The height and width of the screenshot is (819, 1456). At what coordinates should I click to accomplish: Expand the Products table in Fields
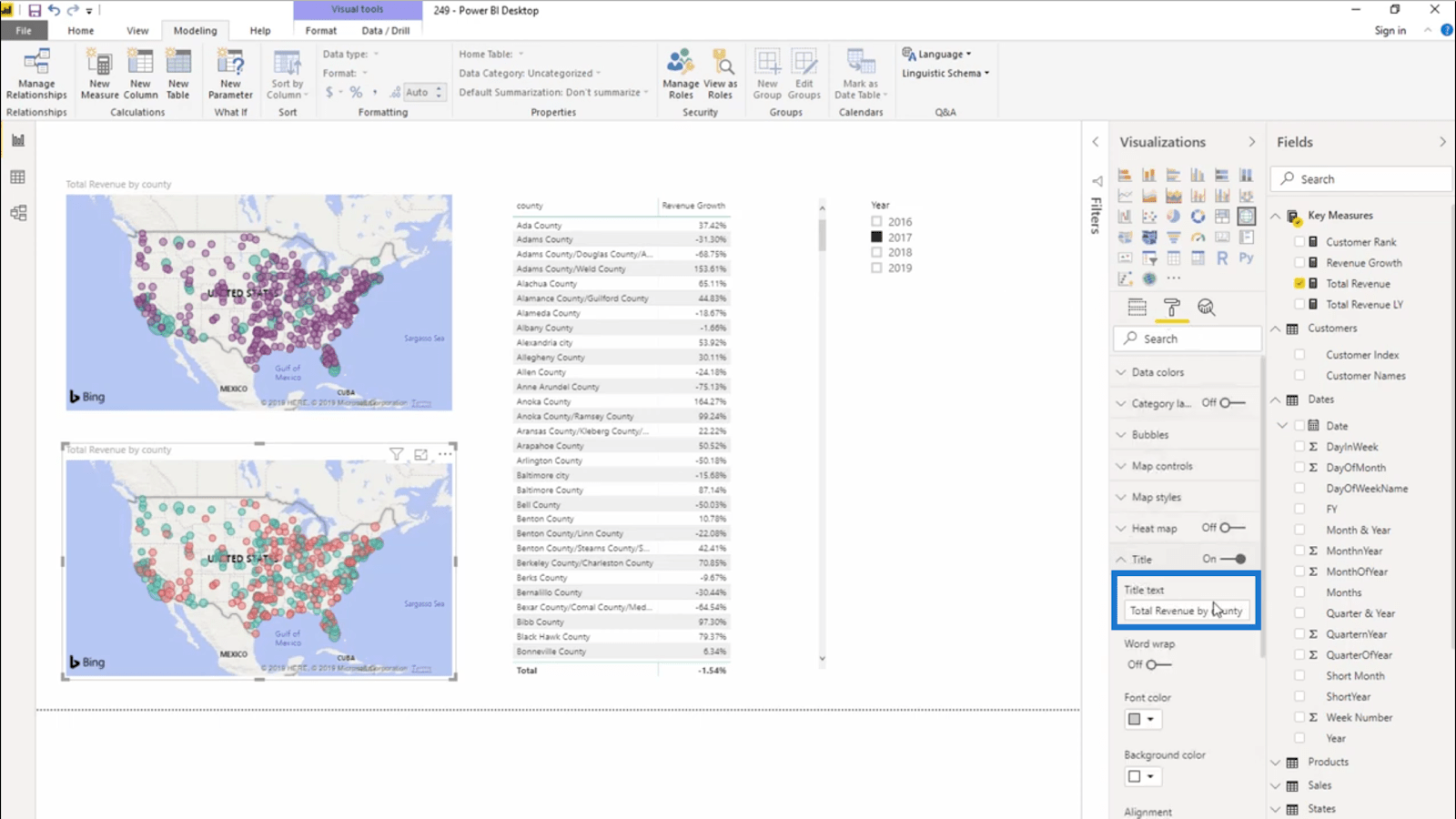pos(1276,763)
